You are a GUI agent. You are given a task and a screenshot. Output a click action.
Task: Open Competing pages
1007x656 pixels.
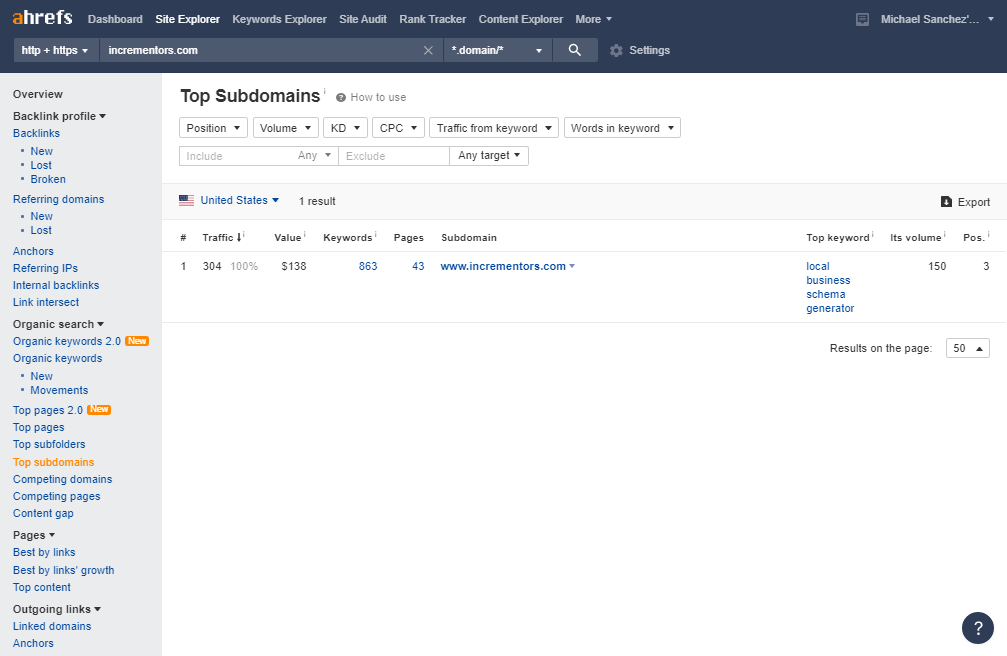57,497
